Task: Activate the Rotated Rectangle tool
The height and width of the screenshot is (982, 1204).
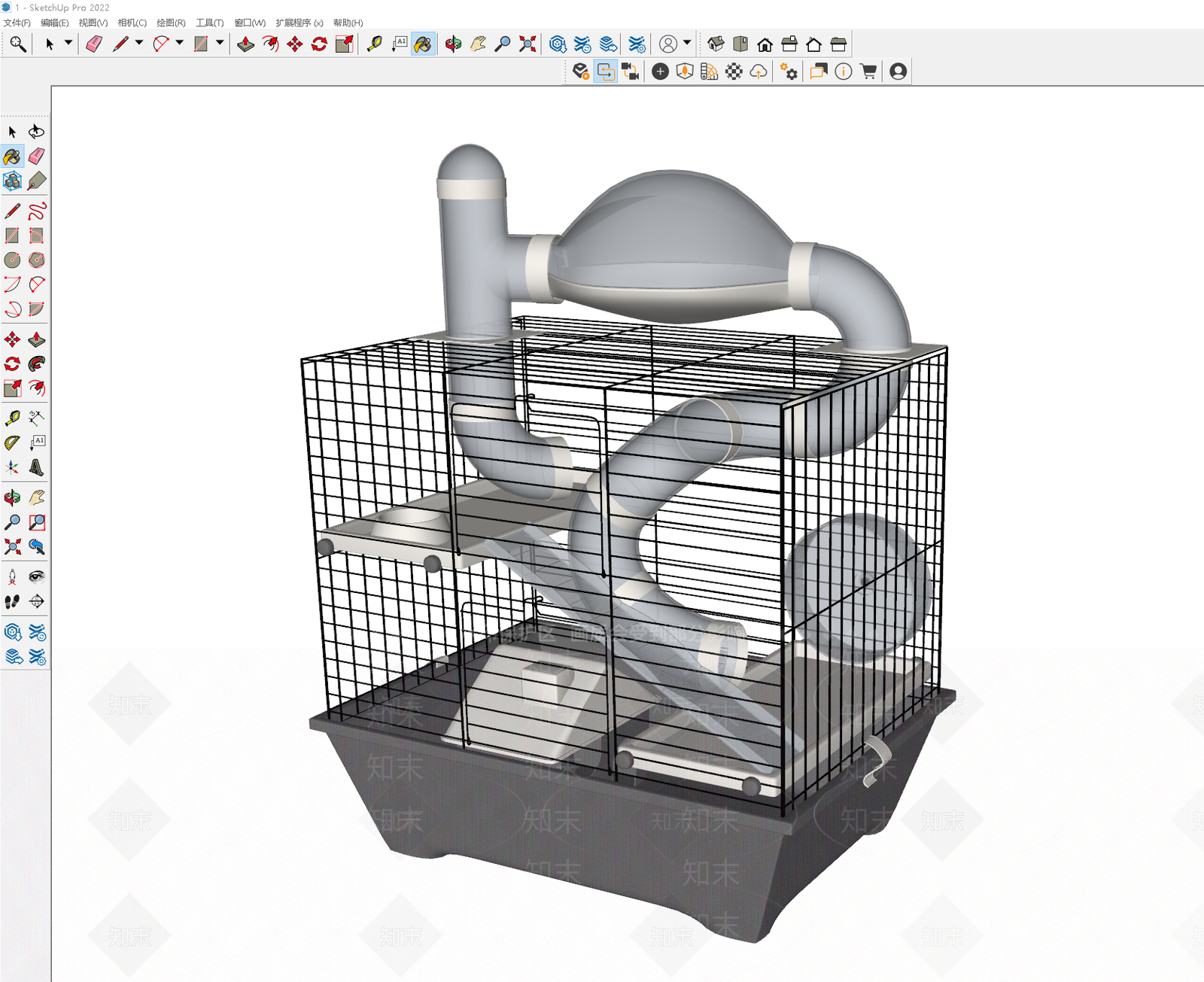Action: [36, 236]
